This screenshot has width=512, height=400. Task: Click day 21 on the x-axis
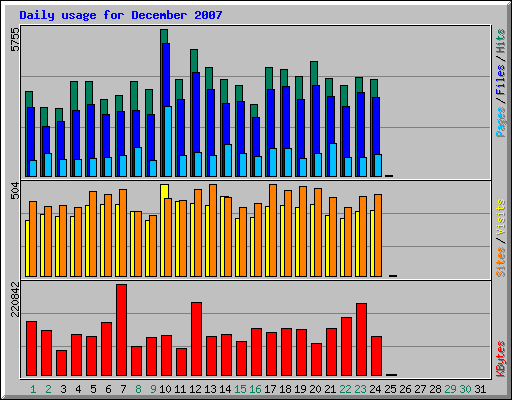(330, 389)
